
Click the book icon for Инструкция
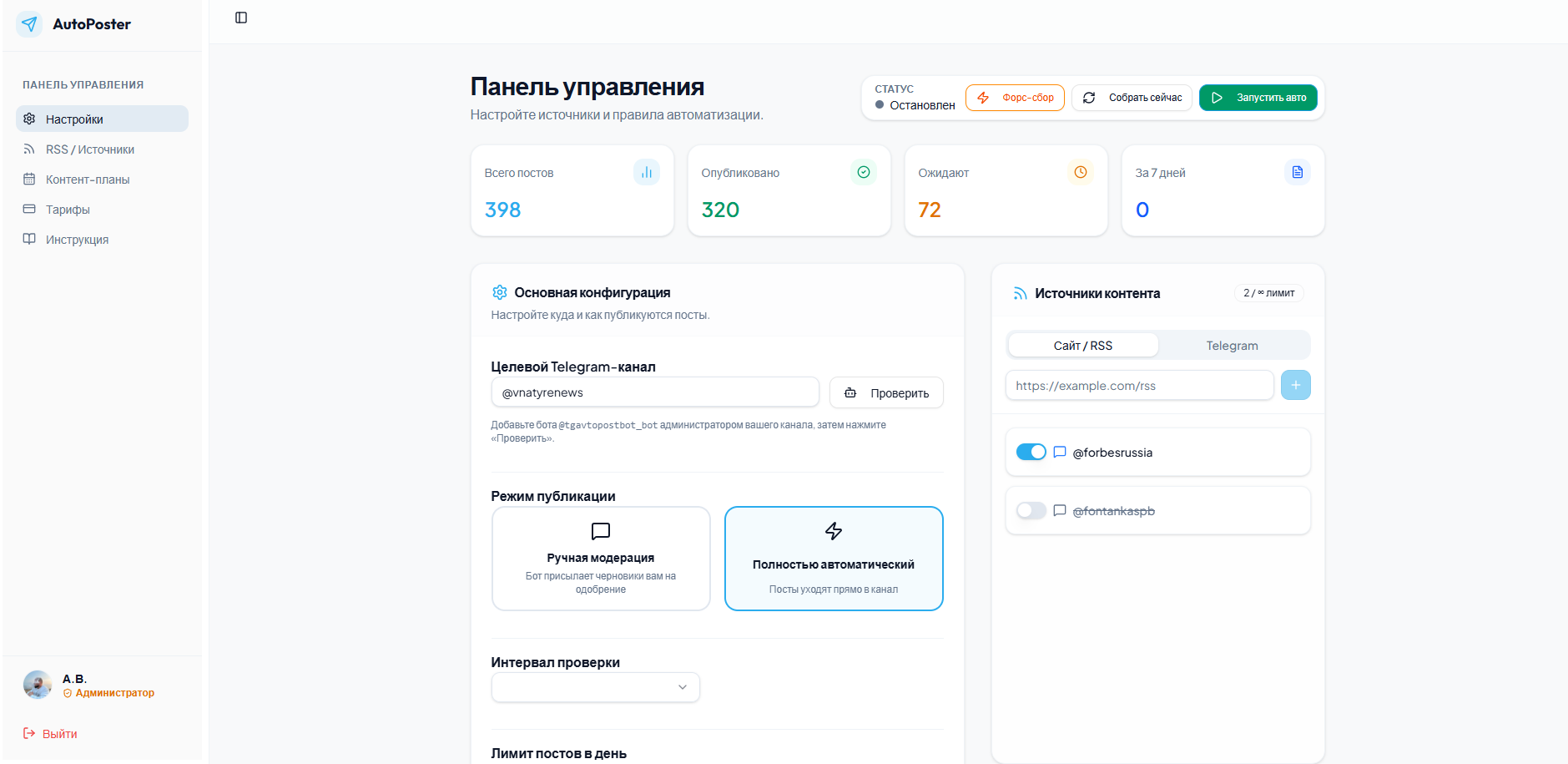pyautogui.click(x=29, y=240)
